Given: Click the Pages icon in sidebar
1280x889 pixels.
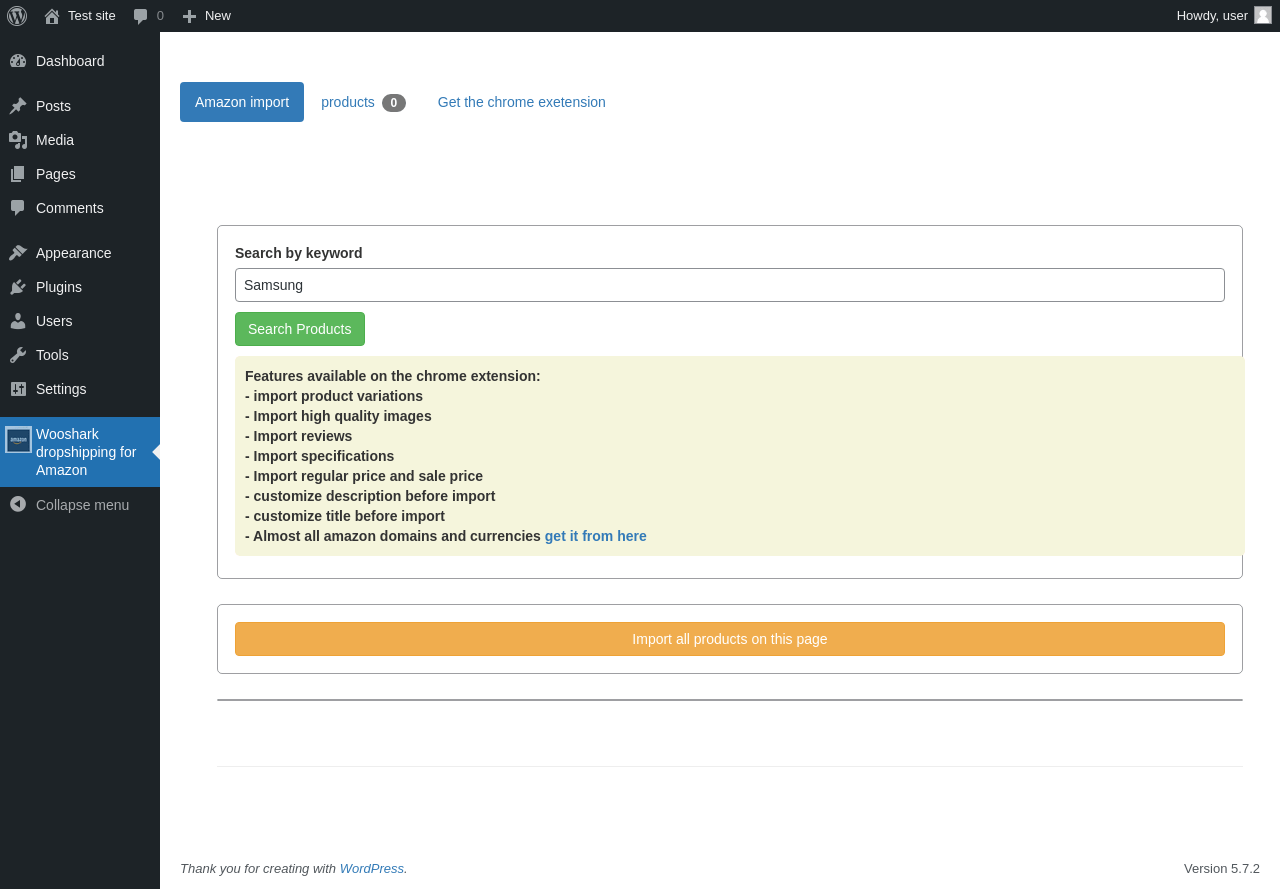Looking at the screenshot, I should 18,174.
